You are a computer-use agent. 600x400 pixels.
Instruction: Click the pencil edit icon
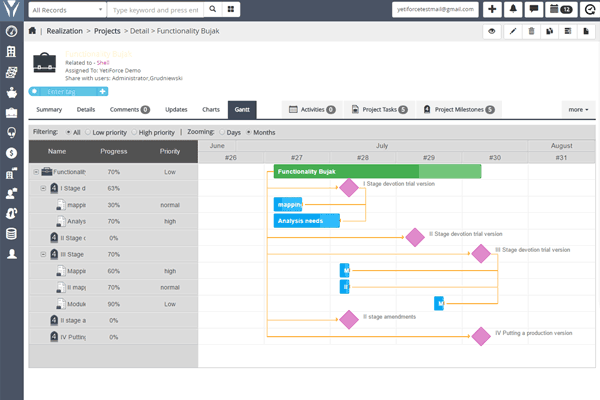tap(512, 32)
